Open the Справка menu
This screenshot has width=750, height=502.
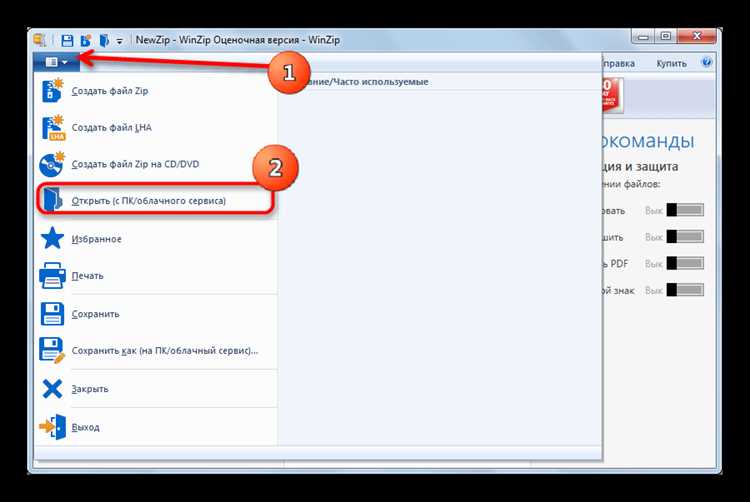click(x=618, y=64)
